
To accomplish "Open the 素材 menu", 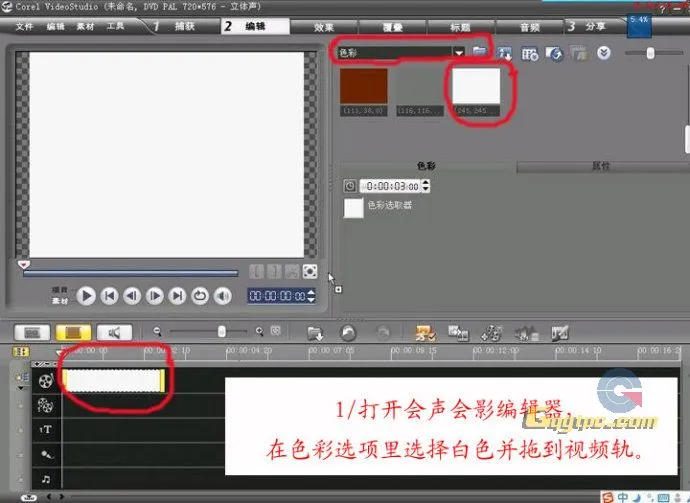I will coord(85,26).
